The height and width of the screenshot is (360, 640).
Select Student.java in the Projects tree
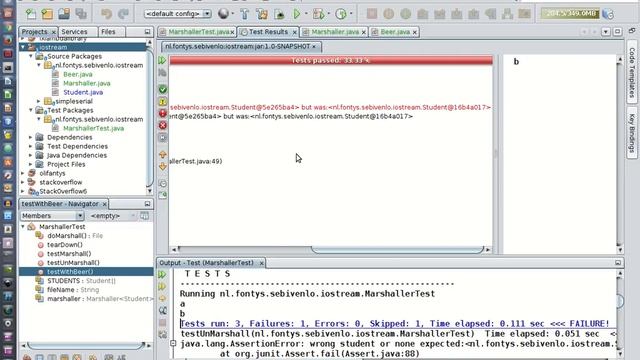pos(83,92)
